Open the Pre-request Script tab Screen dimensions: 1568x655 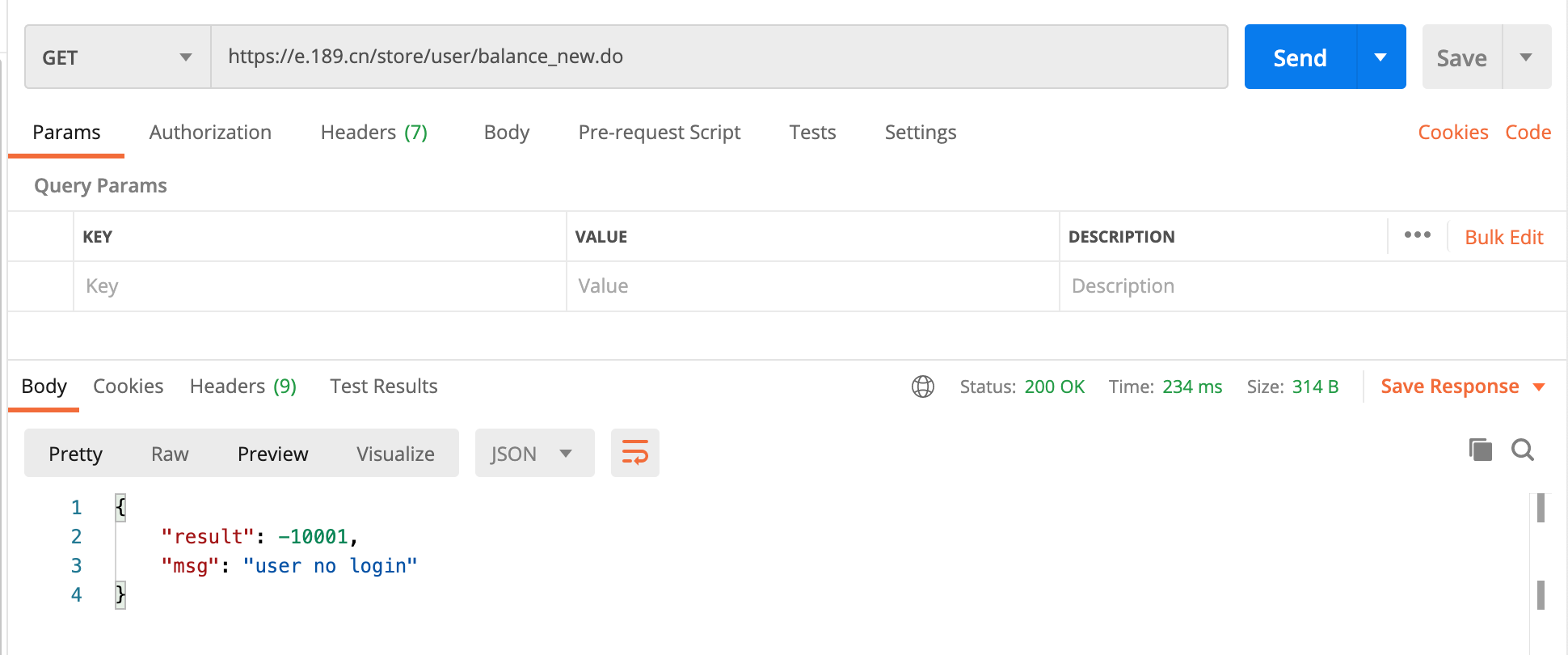coord(660,133)
